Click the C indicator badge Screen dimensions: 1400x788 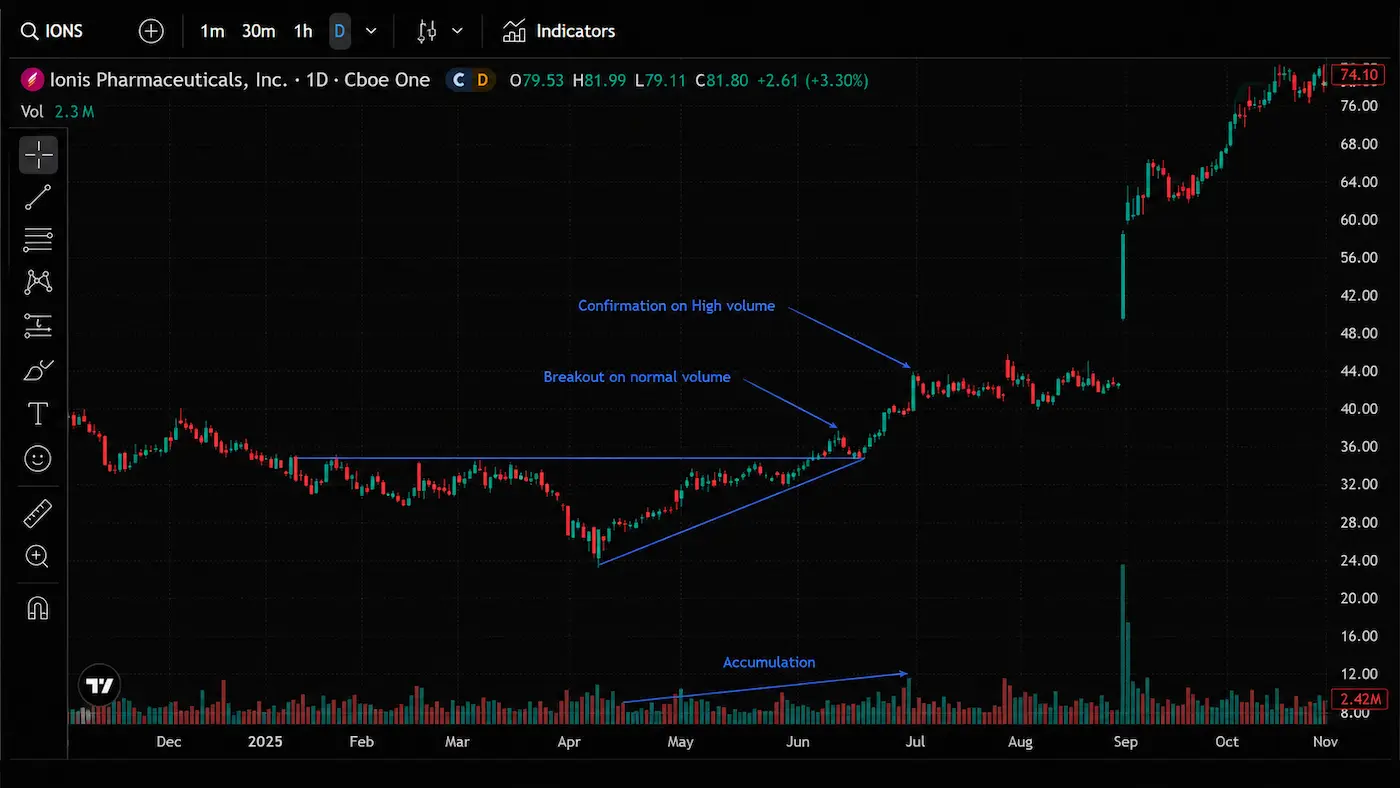[459, 80]
